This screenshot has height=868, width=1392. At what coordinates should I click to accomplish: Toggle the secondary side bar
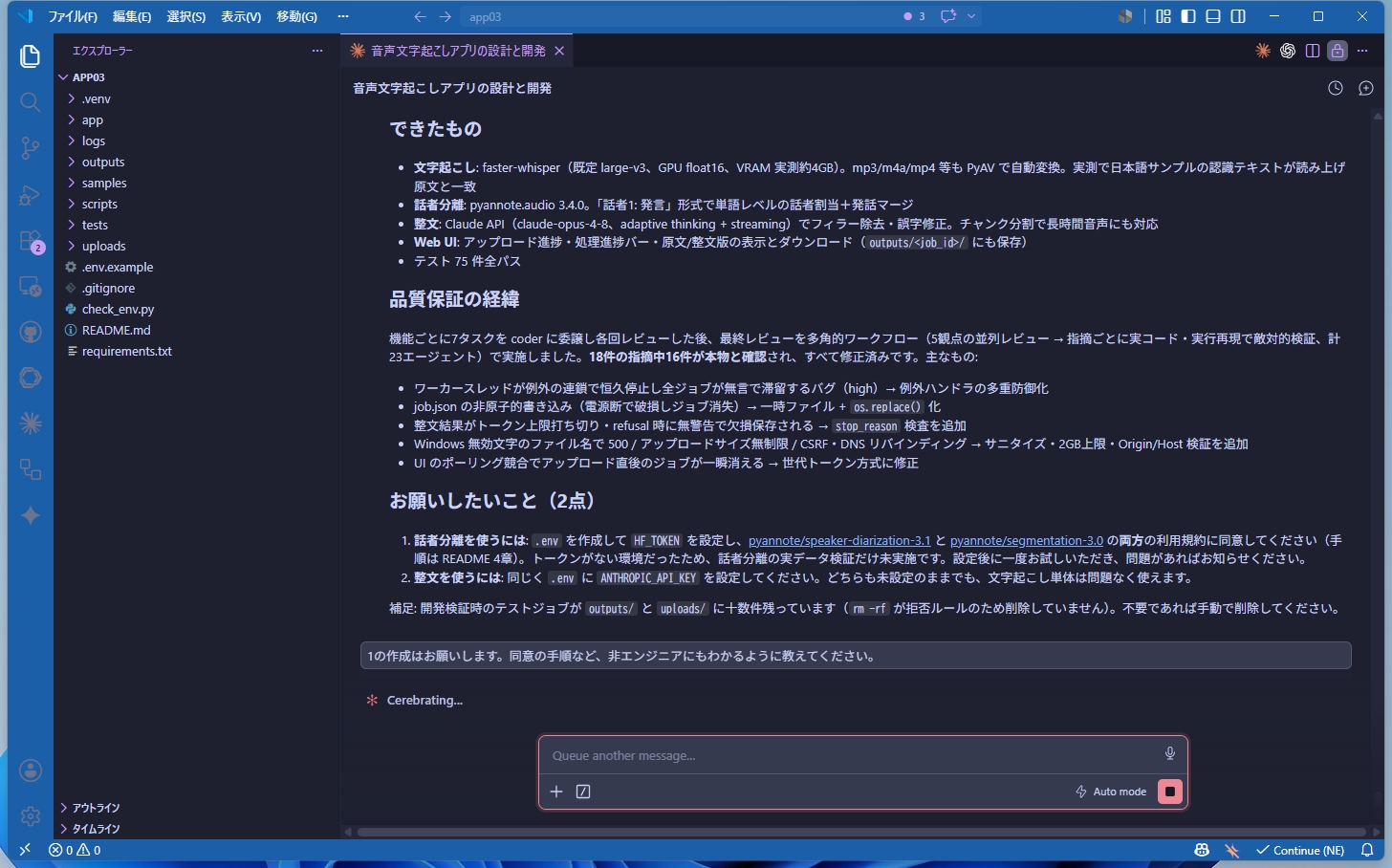[x=1238, y=16]
